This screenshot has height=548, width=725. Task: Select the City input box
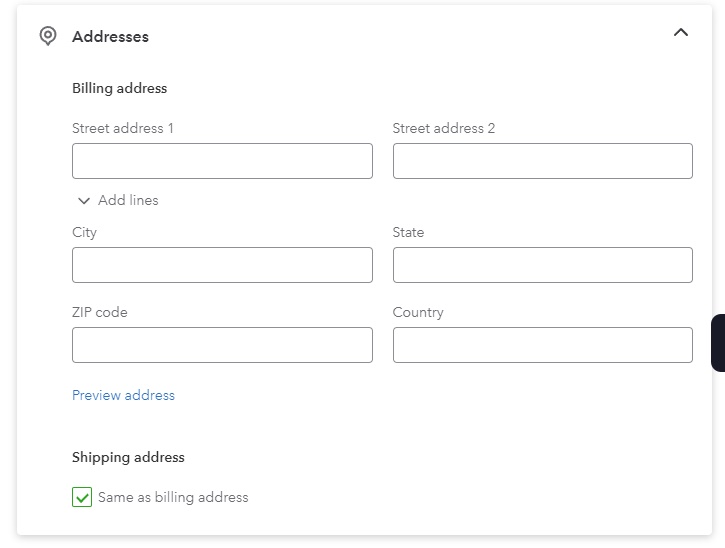(x=222, y=265)
